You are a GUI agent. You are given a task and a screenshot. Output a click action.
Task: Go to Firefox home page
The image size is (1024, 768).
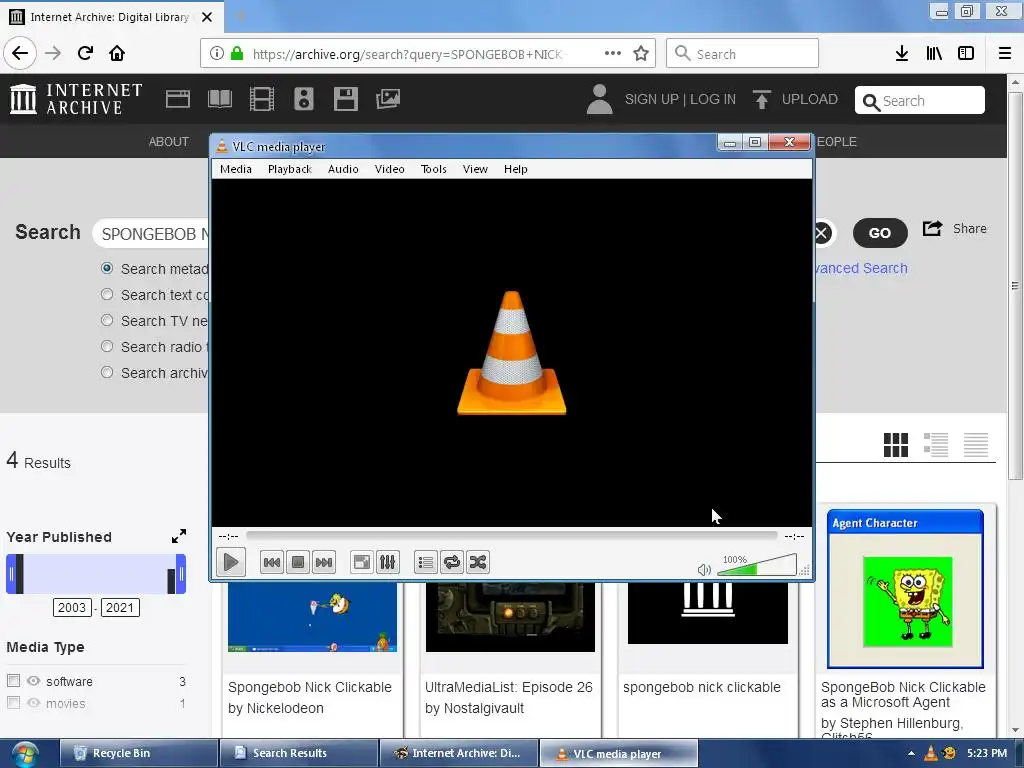coord(117,54)
